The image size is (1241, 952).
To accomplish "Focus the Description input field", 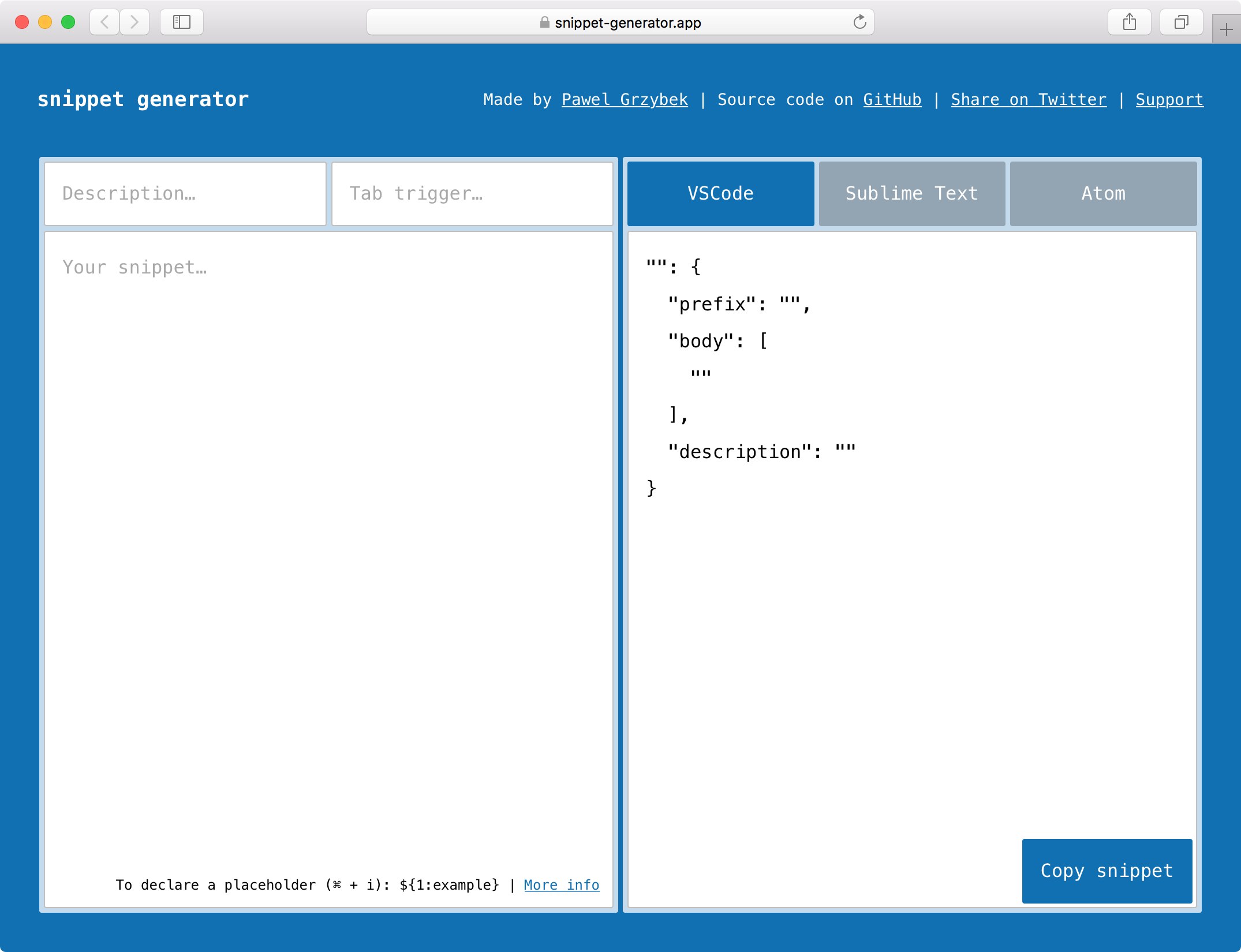I will tap(185, 193).
